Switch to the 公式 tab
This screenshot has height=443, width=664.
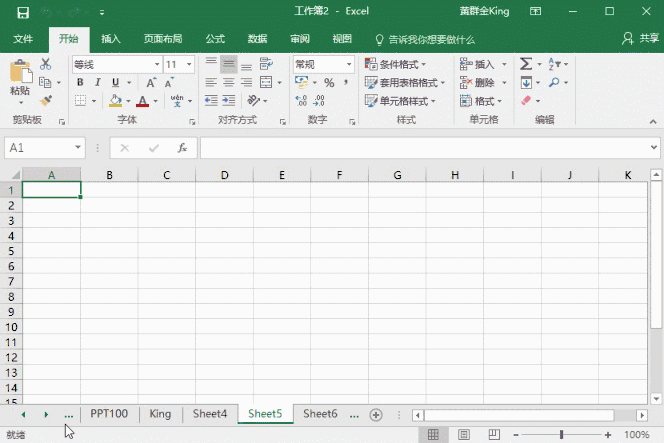tap(215, 39)
